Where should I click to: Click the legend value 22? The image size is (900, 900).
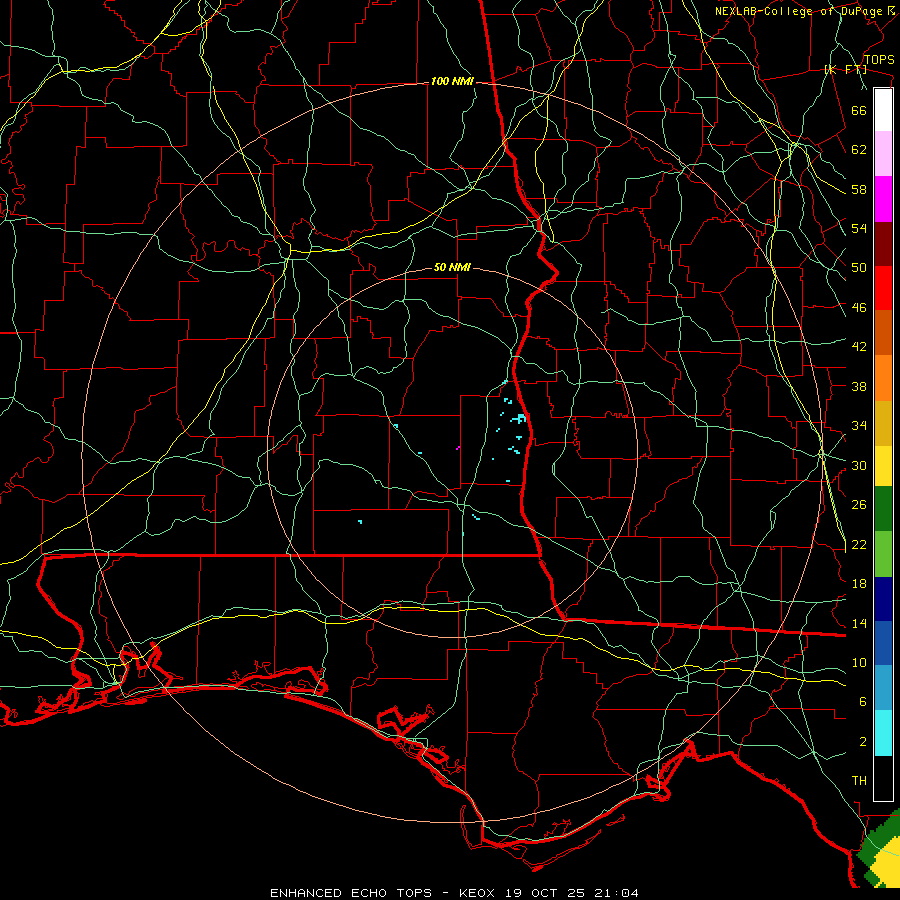coord(859,545)
